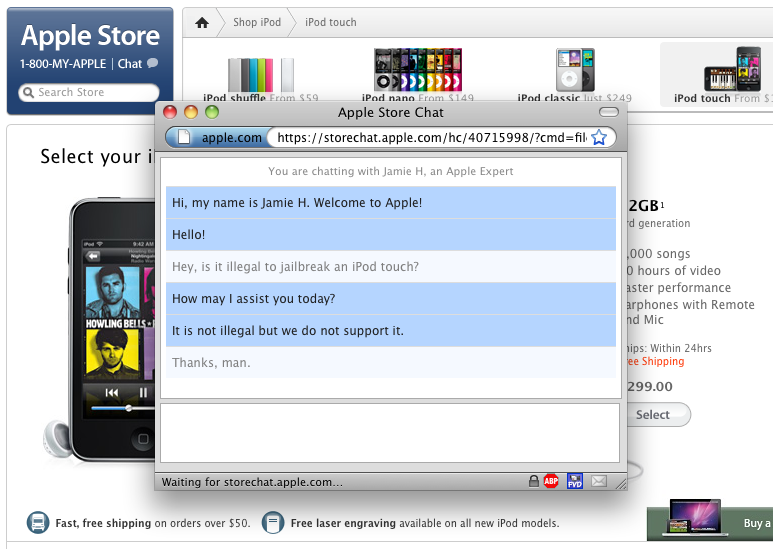Click the pause control on iPod image
The image size is (773, 549).
pos(143,393)
